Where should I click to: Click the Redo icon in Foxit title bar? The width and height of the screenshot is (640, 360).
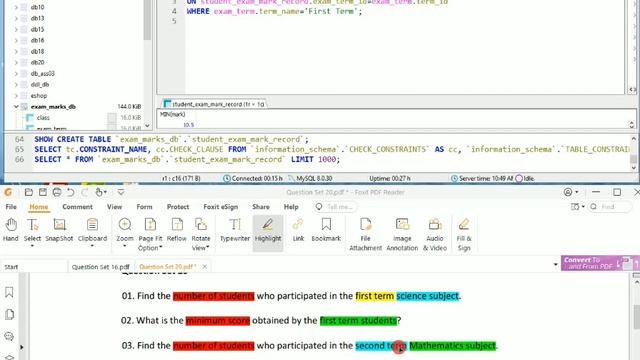[x=84, y=192]
